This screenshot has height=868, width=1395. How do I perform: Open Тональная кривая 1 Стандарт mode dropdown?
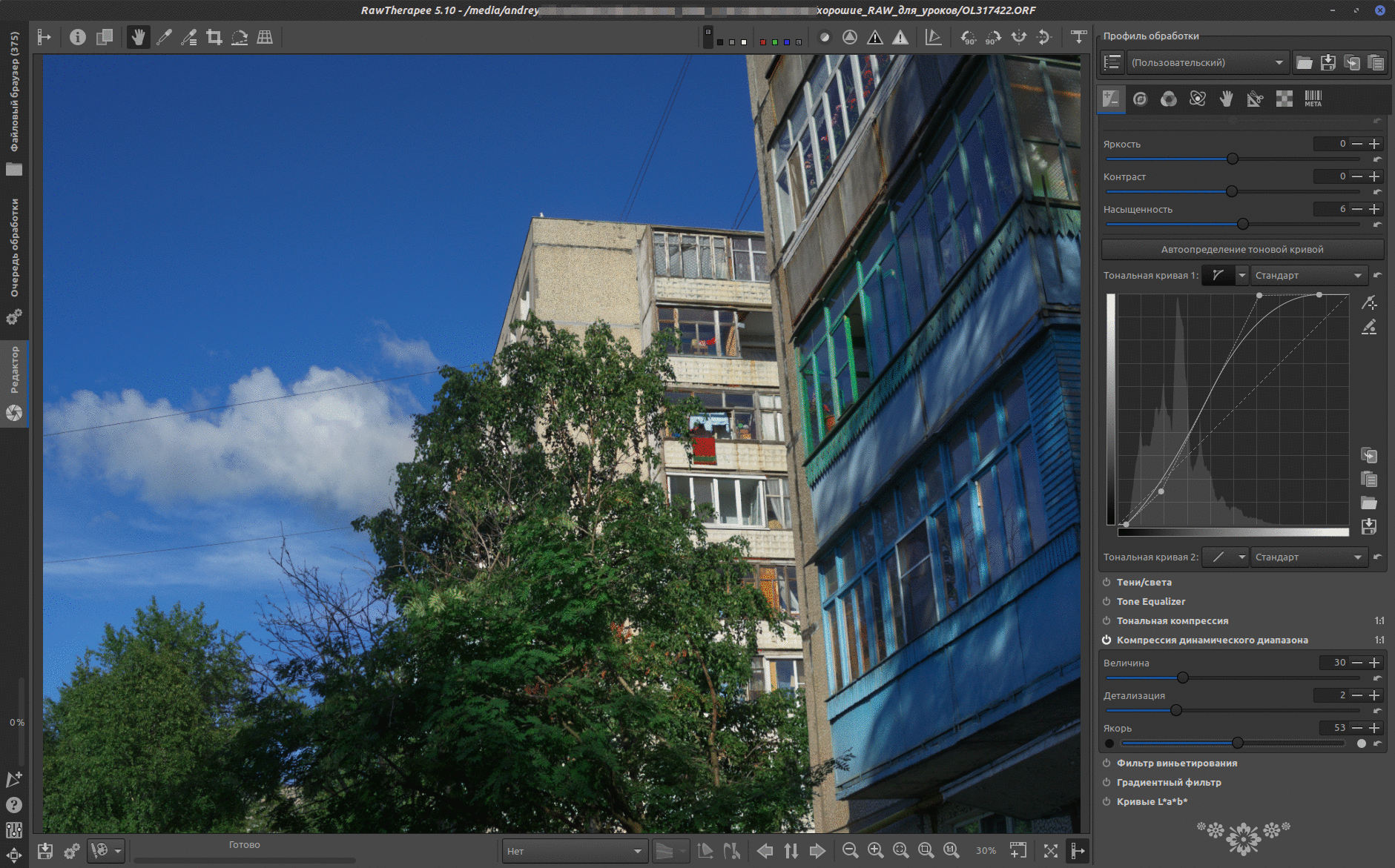click(1308, 276)
